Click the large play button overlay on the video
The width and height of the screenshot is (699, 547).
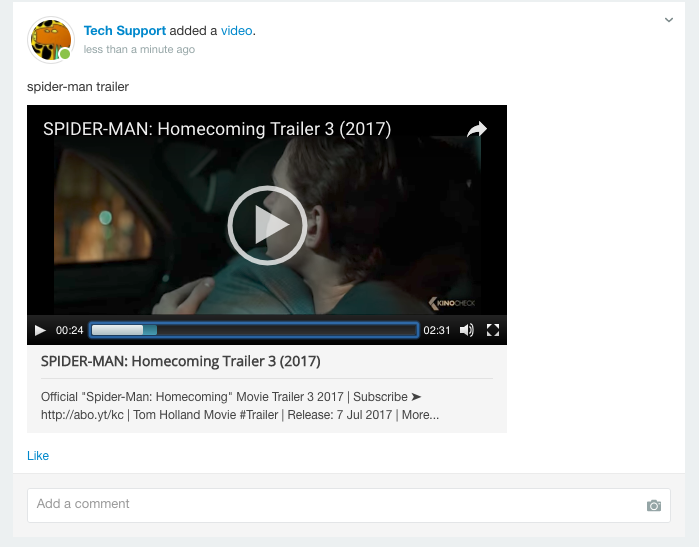pos(267,225)
